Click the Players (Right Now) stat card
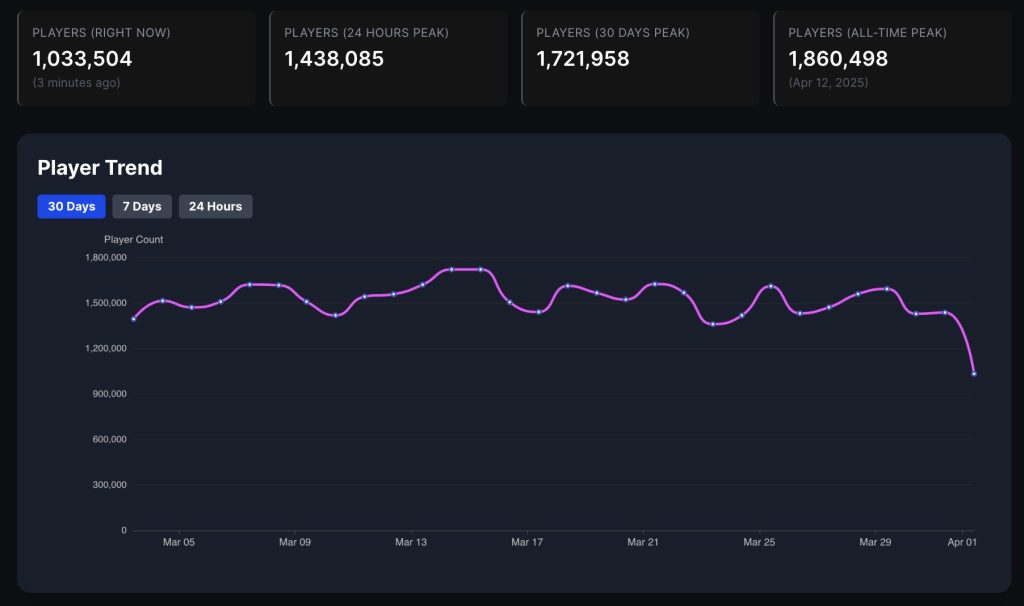 tap(135, 57)
